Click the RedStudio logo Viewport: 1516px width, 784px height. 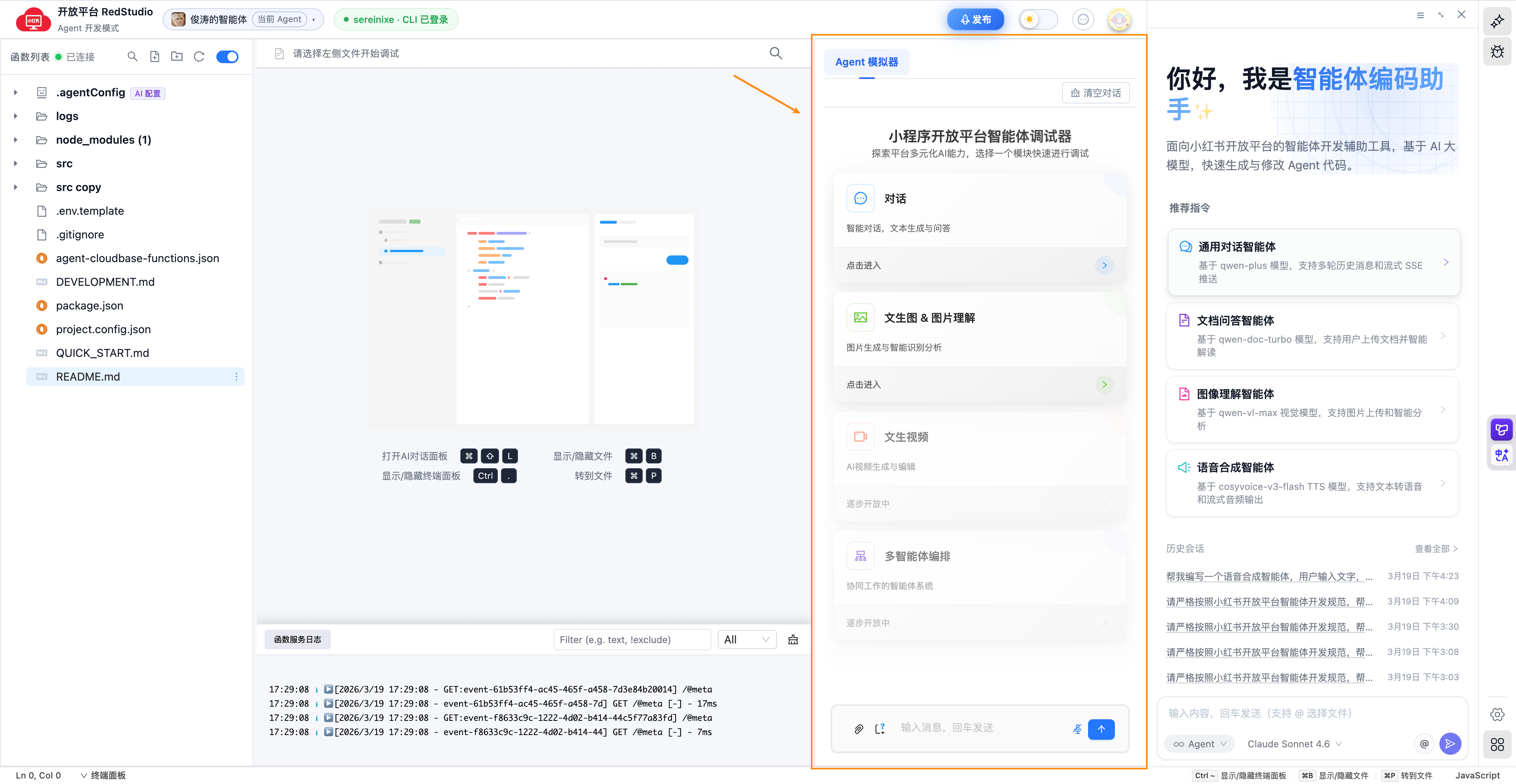(x=34, y=19)
